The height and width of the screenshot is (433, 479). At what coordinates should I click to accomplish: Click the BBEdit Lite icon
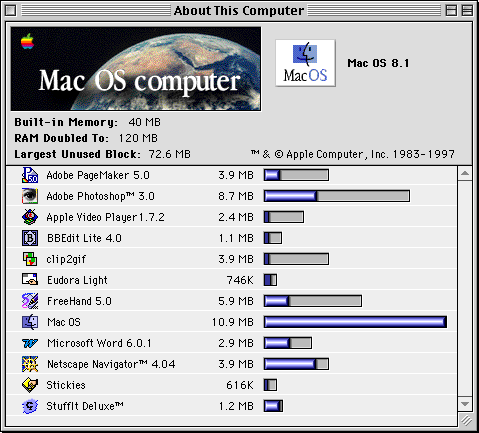(30, 238)
